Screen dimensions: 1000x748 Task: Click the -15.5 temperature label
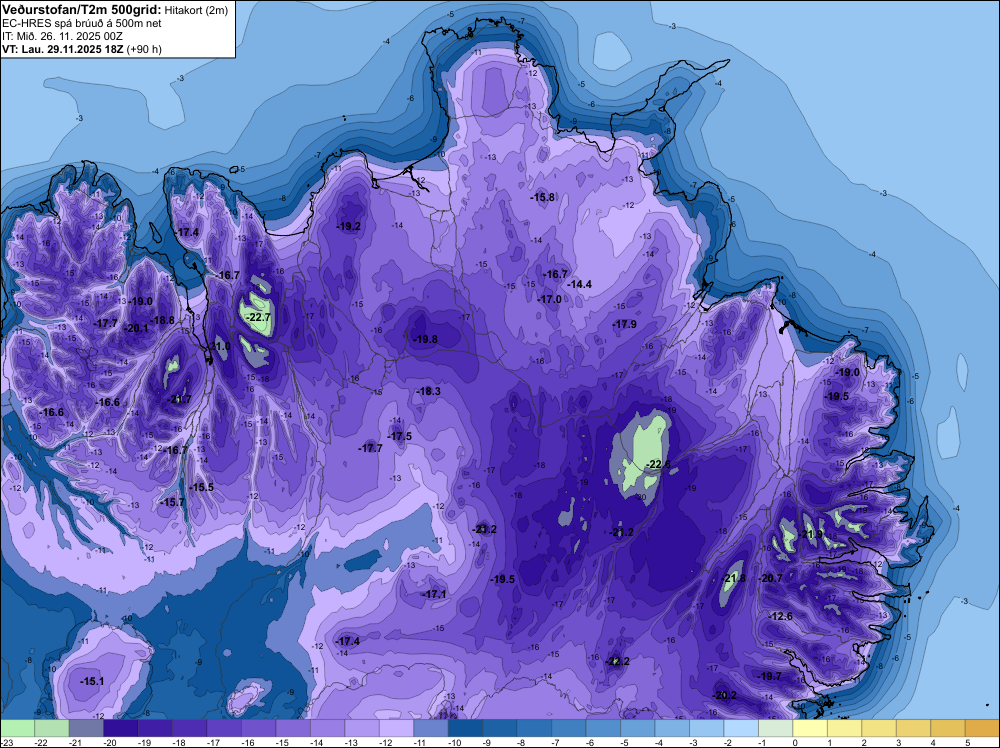tap(202, 487)
